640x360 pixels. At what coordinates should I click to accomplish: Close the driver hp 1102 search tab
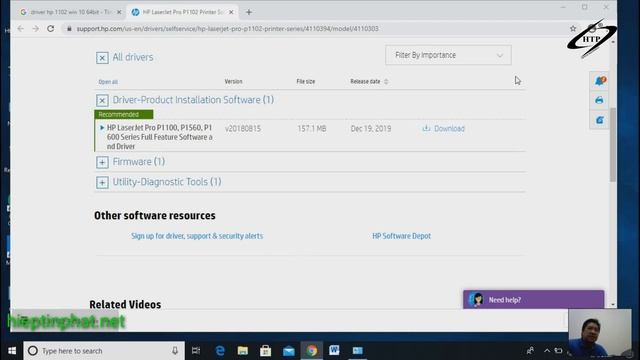click(x=119, y=12)
